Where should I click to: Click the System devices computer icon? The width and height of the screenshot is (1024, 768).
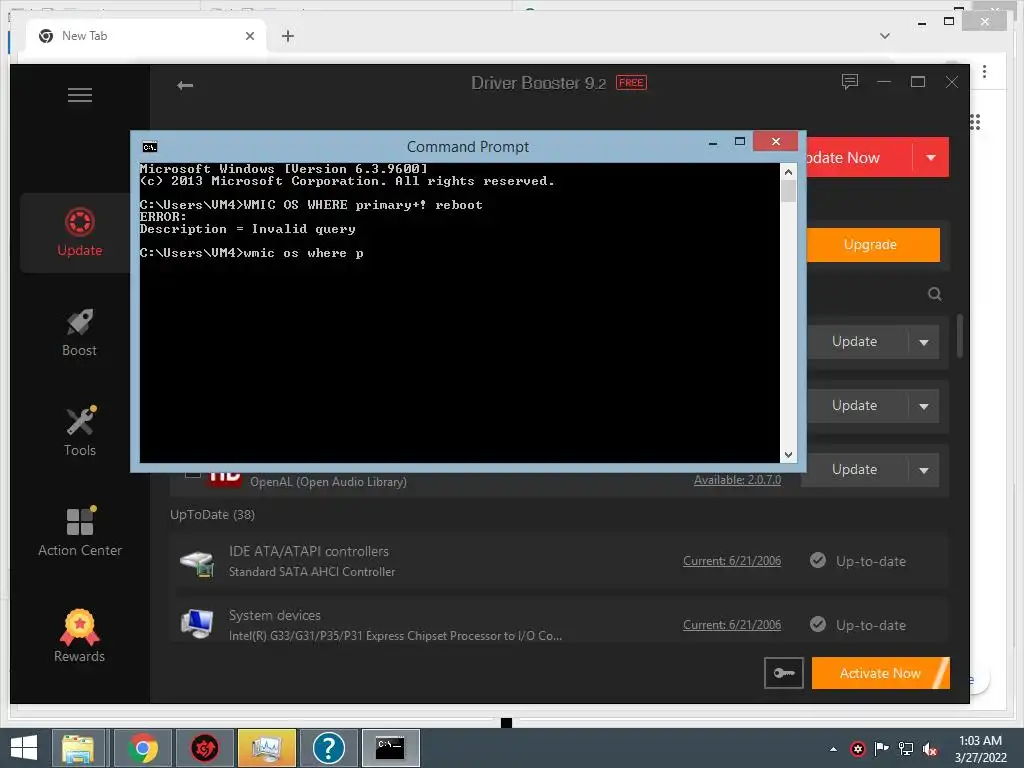pyautogui.click(x=197, y=624)
